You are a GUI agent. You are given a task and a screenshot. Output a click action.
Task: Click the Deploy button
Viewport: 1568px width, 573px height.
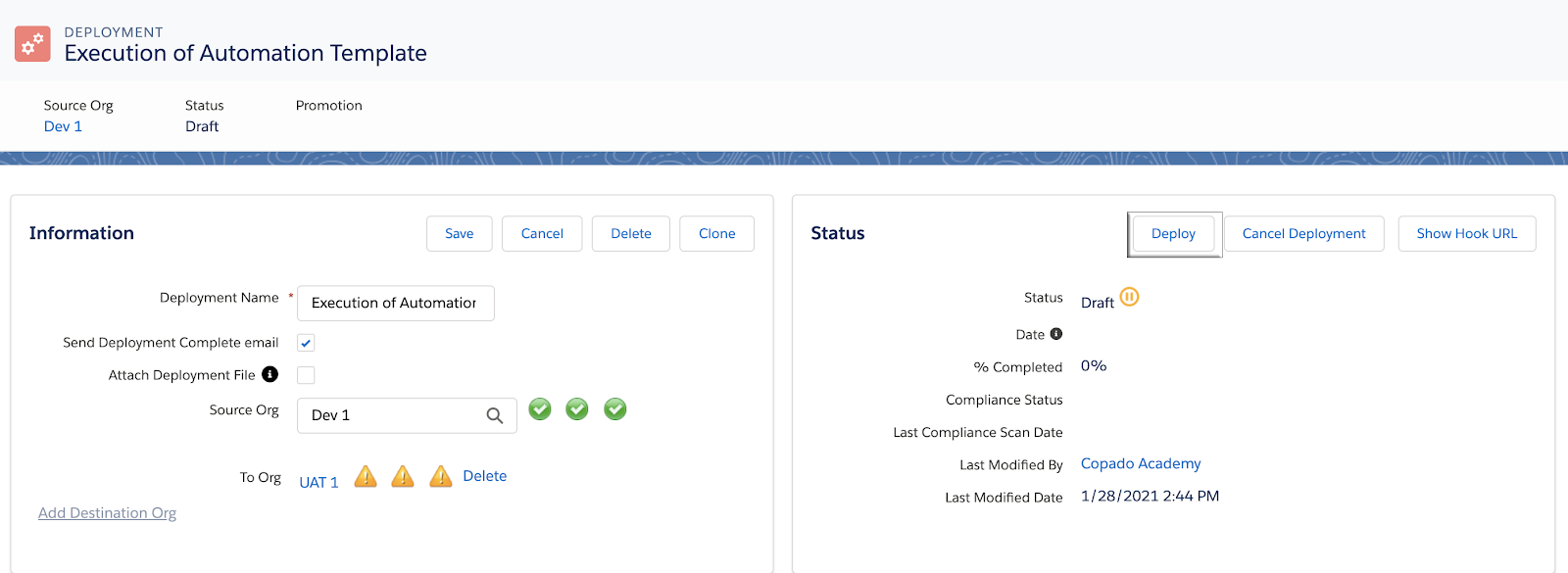(x=1174, y=234)
